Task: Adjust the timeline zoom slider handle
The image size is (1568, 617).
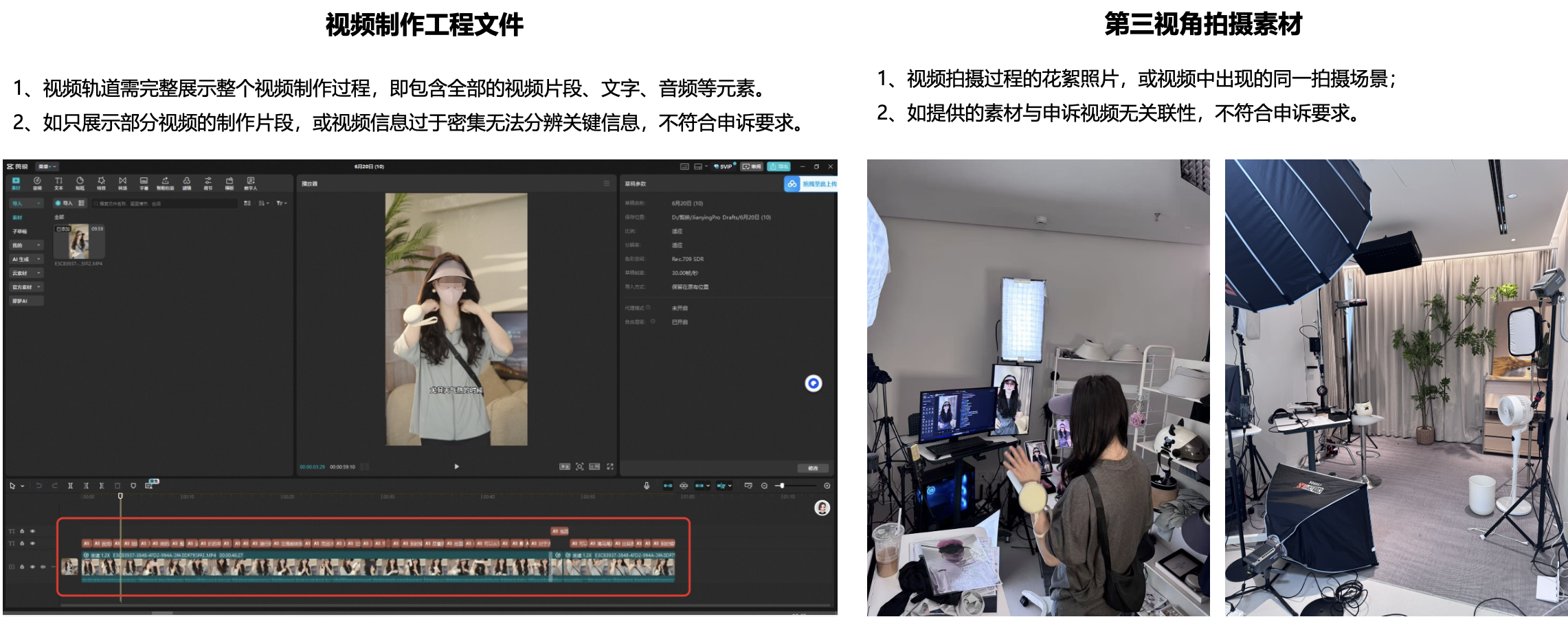Action: [781, 486]
